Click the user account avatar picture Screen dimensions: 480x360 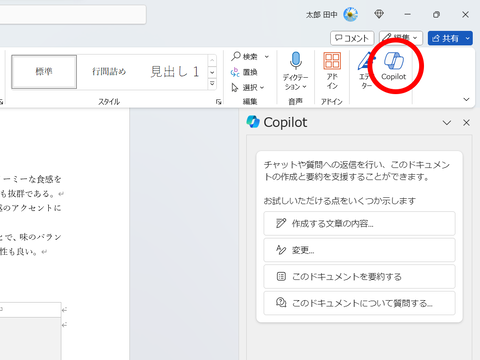351,14
